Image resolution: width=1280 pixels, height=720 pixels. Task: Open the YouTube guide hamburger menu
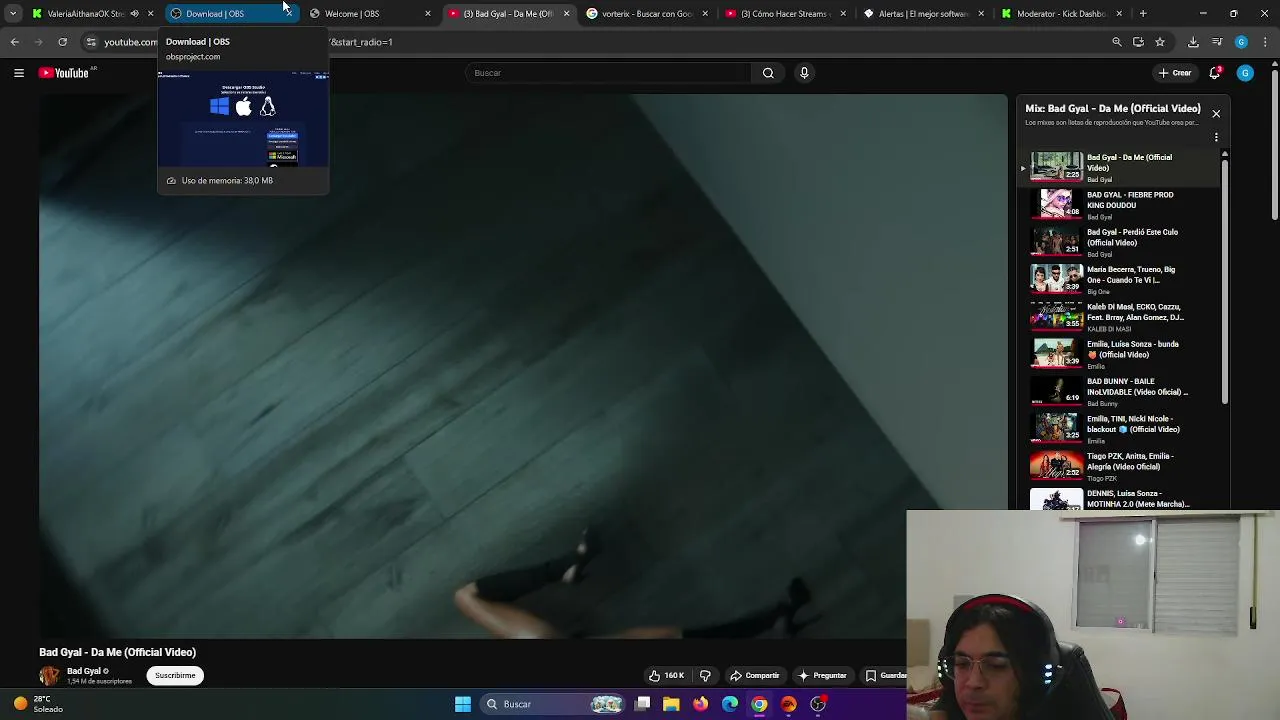click(x=18, y=73)
